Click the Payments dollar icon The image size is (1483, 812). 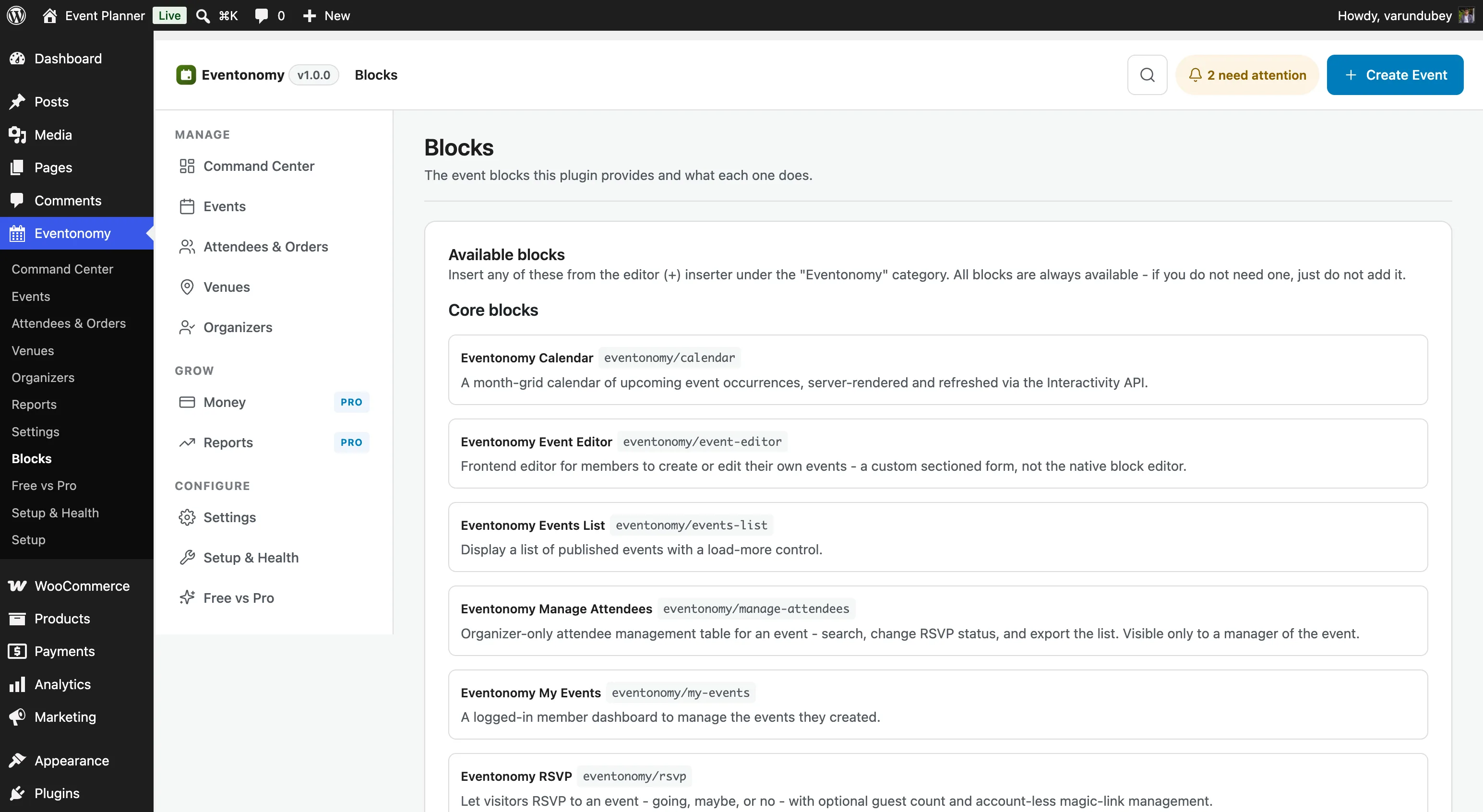point(17,651)
